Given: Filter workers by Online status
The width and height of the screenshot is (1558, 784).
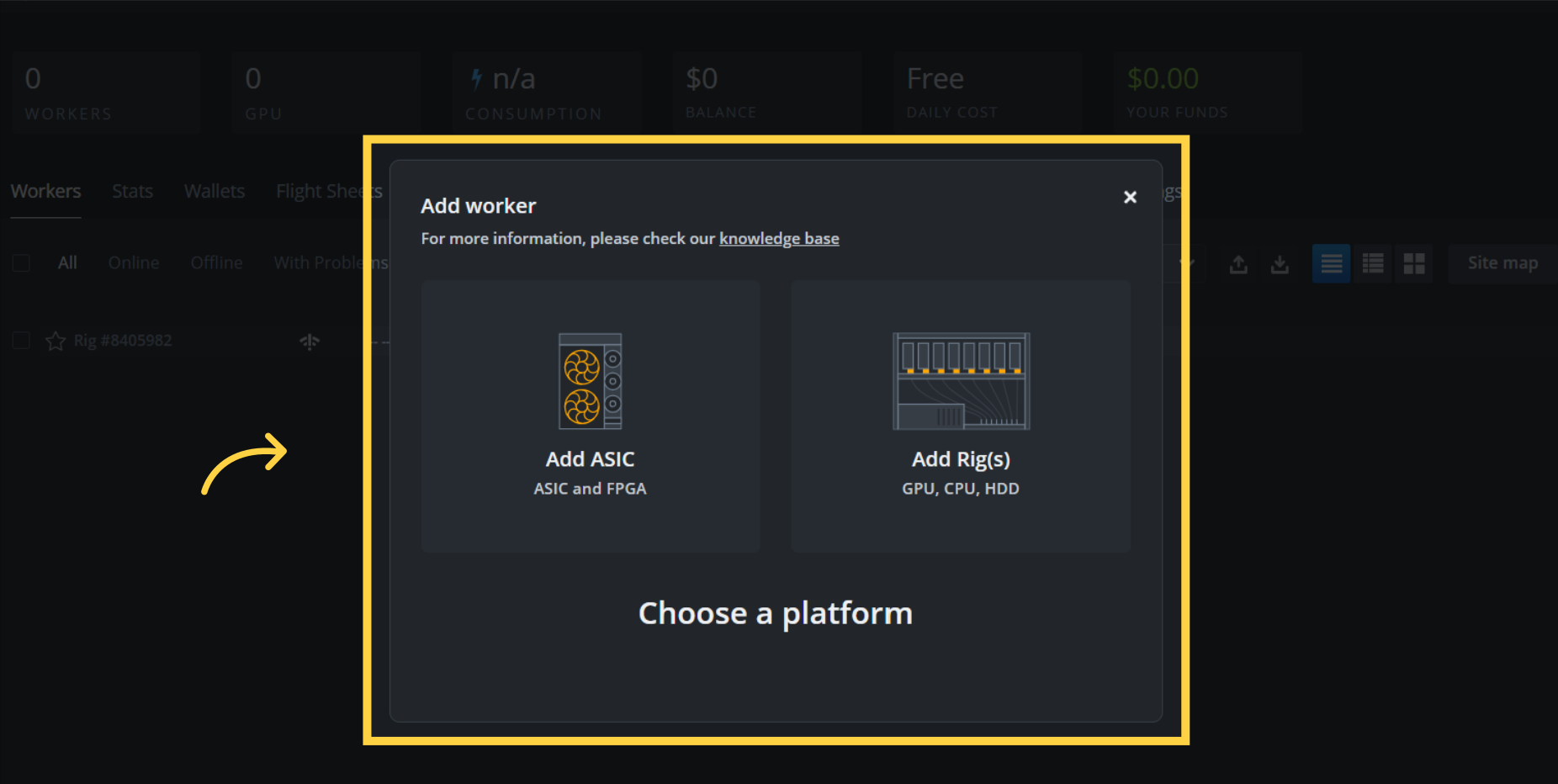Looking at the screenshot, I should pos(133,263).
